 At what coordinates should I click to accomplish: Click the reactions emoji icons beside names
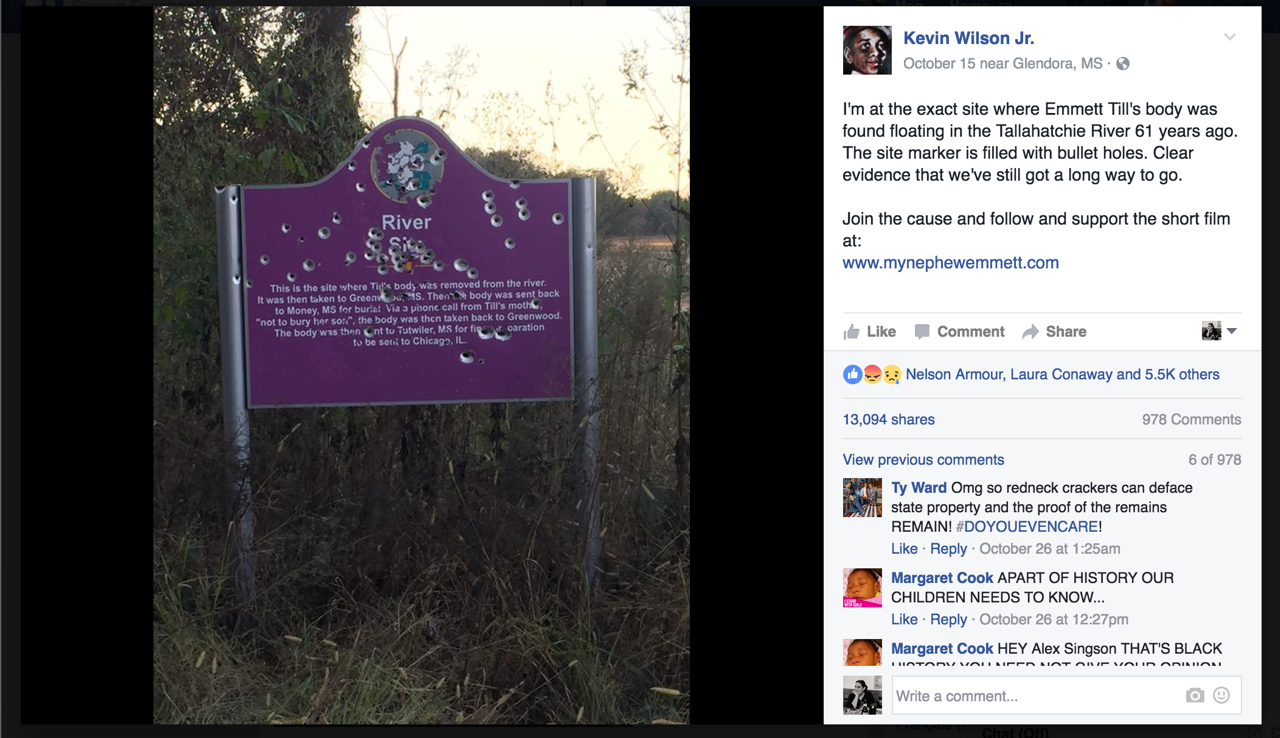(872, 374)
